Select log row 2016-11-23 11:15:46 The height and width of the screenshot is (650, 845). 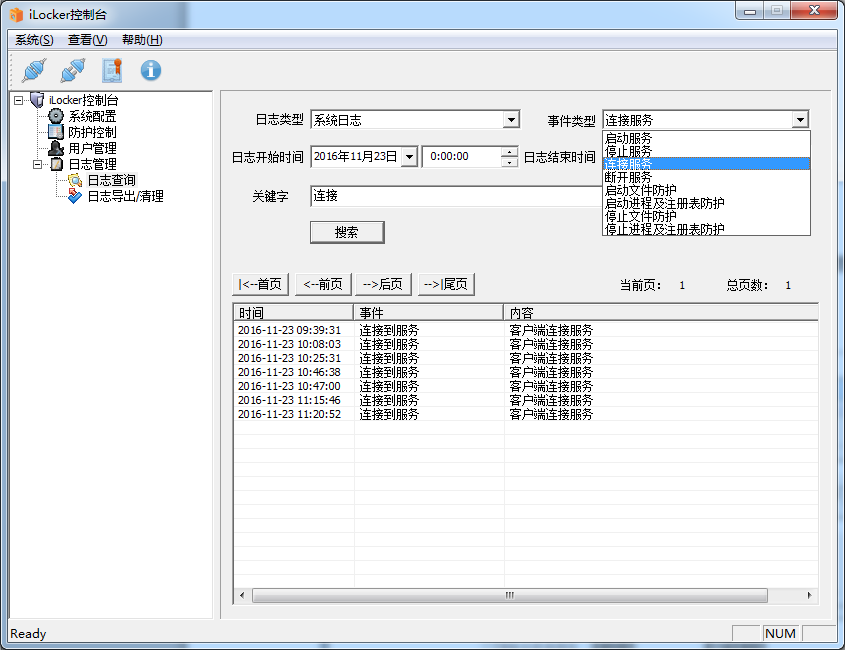pos(526,400)
